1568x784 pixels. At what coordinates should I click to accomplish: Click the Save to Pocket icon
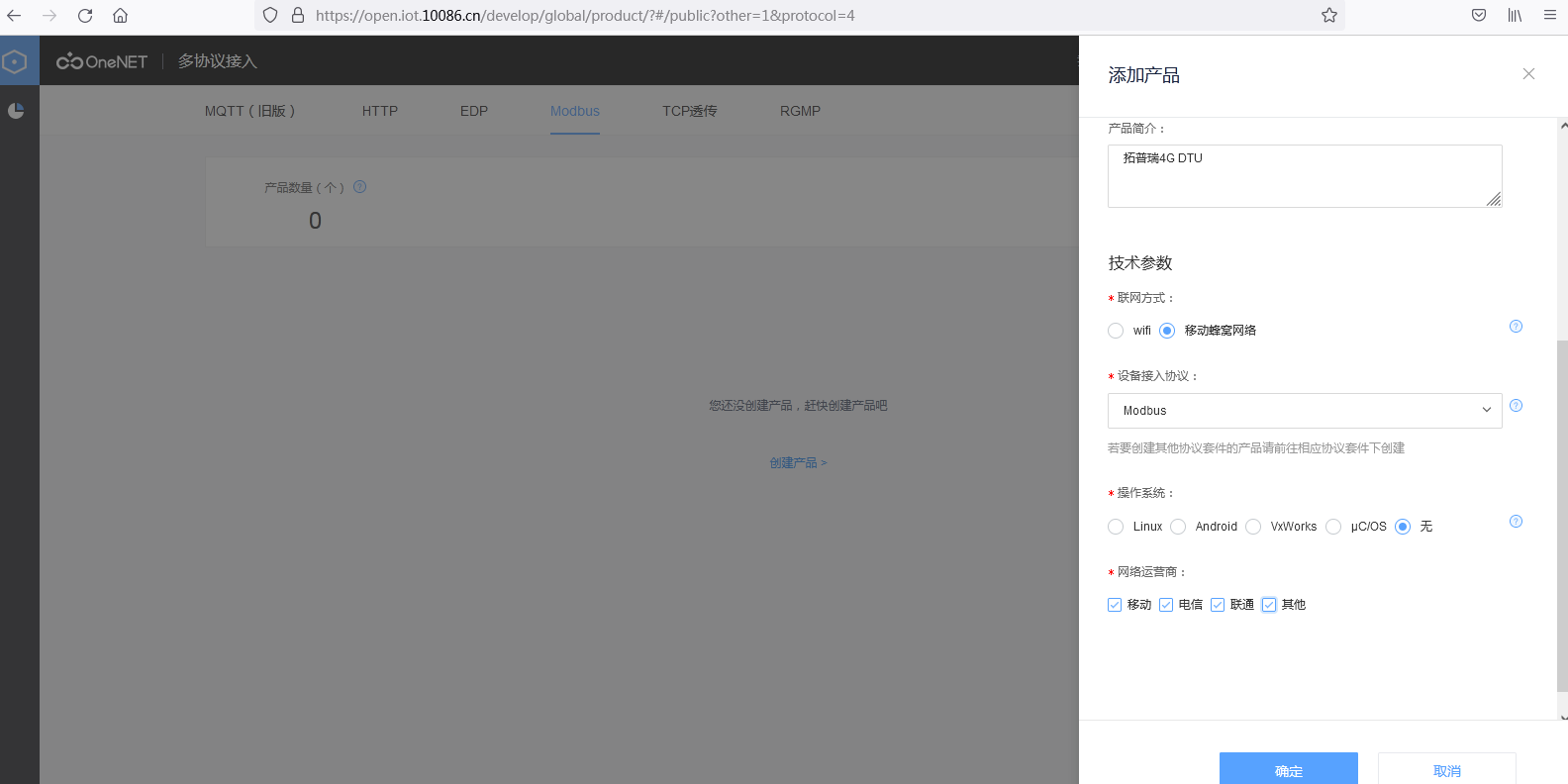tap(1479, 16)
